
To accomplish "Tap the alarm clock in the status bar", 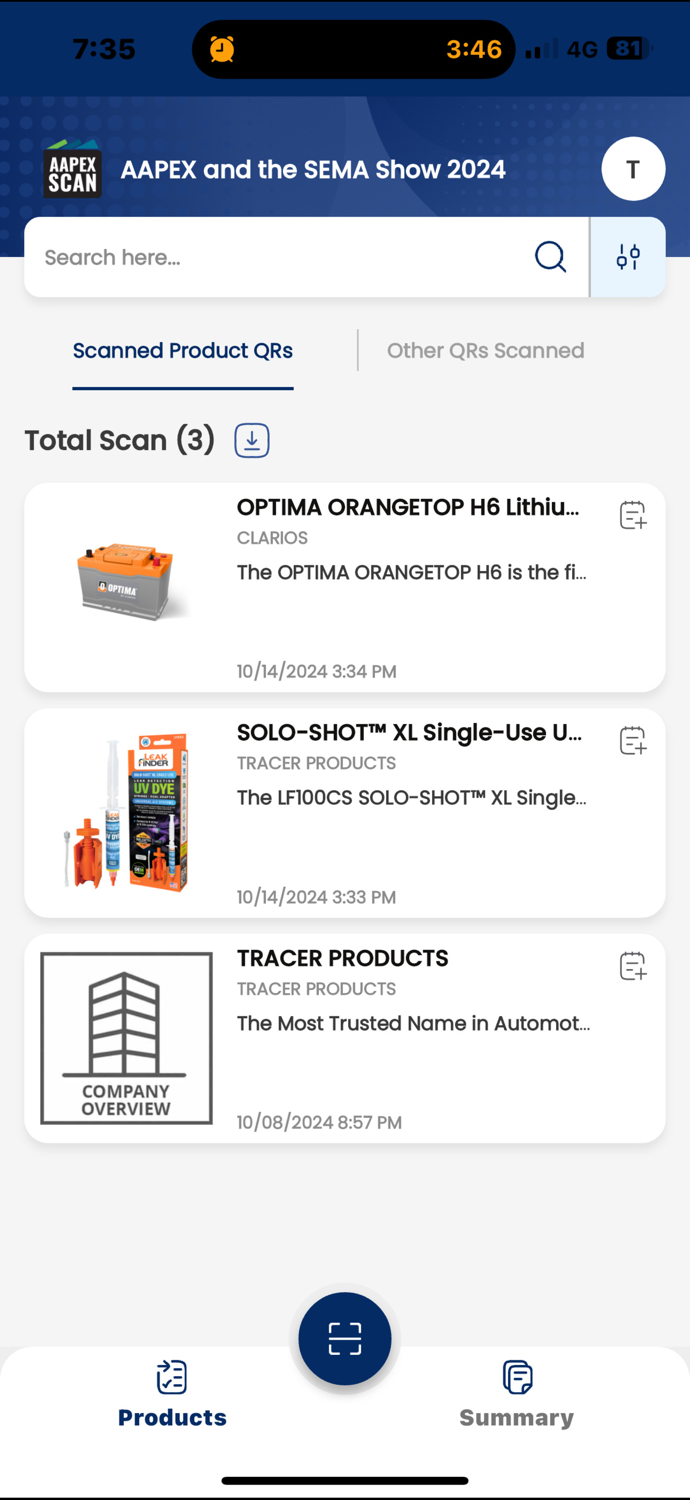I will pyautogui.click(x=222, y=48).
